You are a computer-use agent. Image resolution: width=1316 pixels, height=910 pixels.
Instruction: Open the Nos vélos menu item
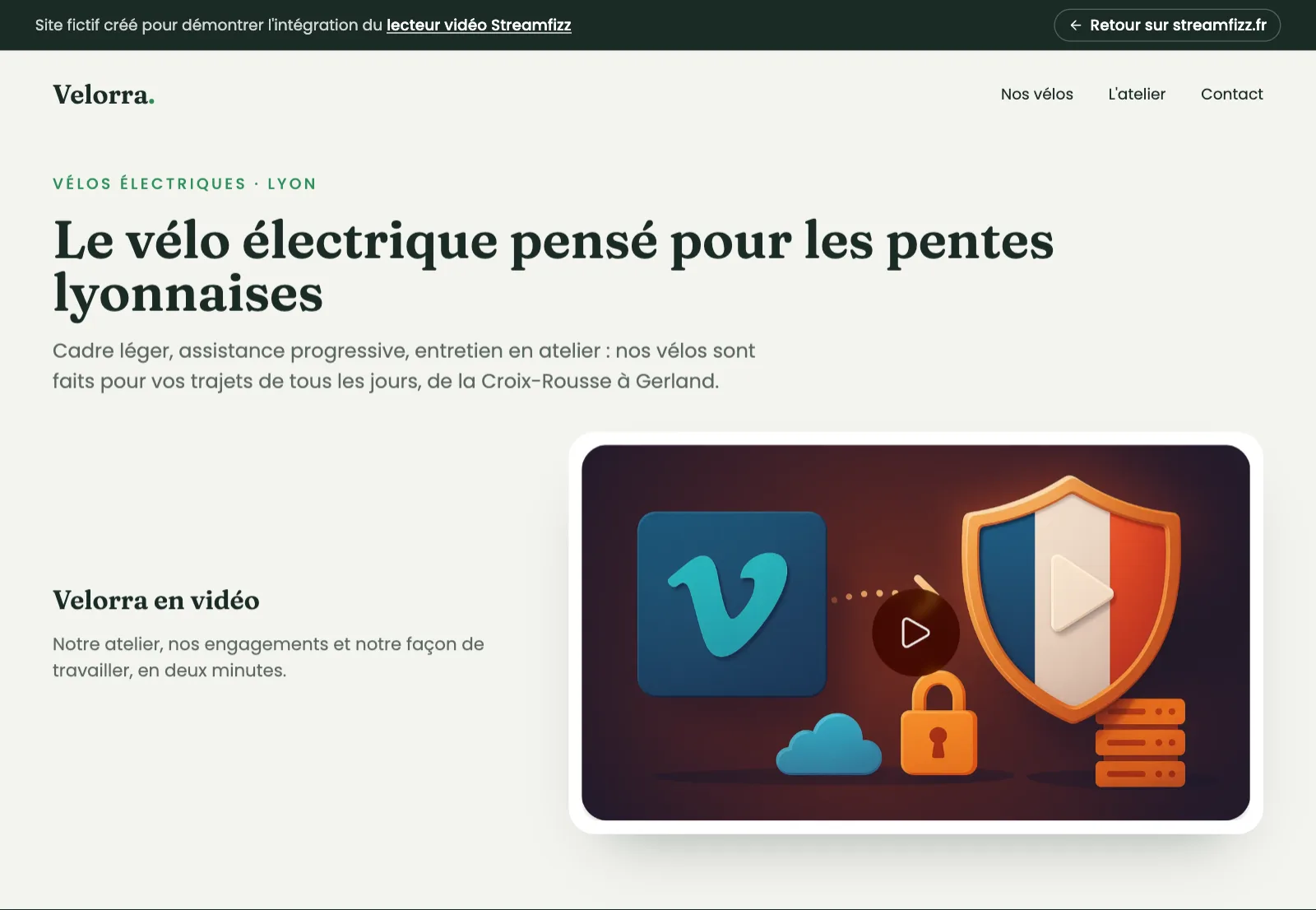tap(1036, 94)
